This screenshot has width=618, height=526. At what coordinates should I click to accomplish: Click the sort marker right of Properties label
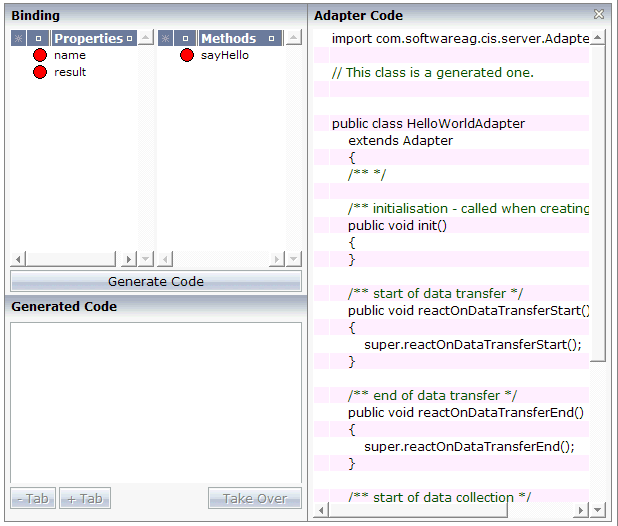coord(129,39)
